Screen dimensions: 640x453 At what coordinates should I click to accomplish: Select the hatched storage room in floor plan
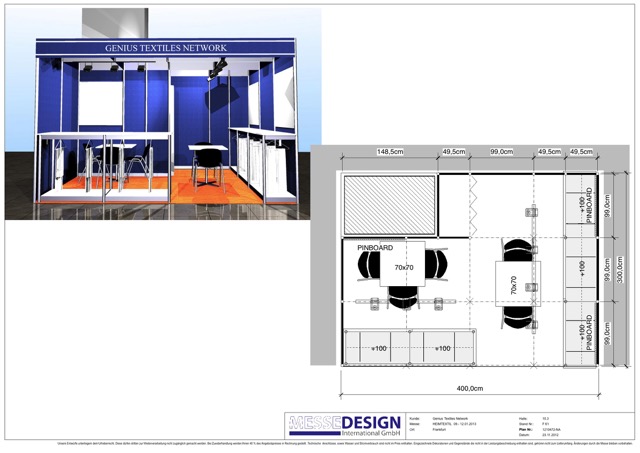click(389, 205)
